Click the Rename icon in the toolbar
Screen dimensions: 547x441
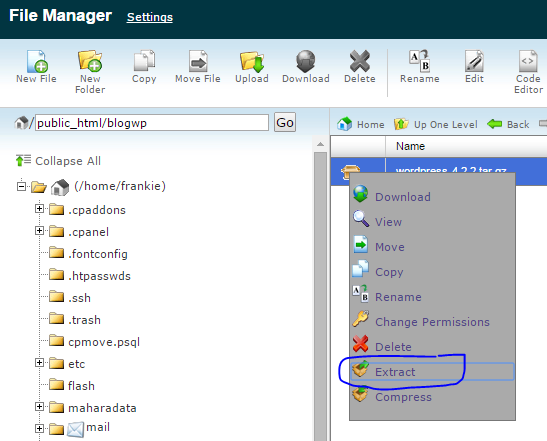coord(420,60)
